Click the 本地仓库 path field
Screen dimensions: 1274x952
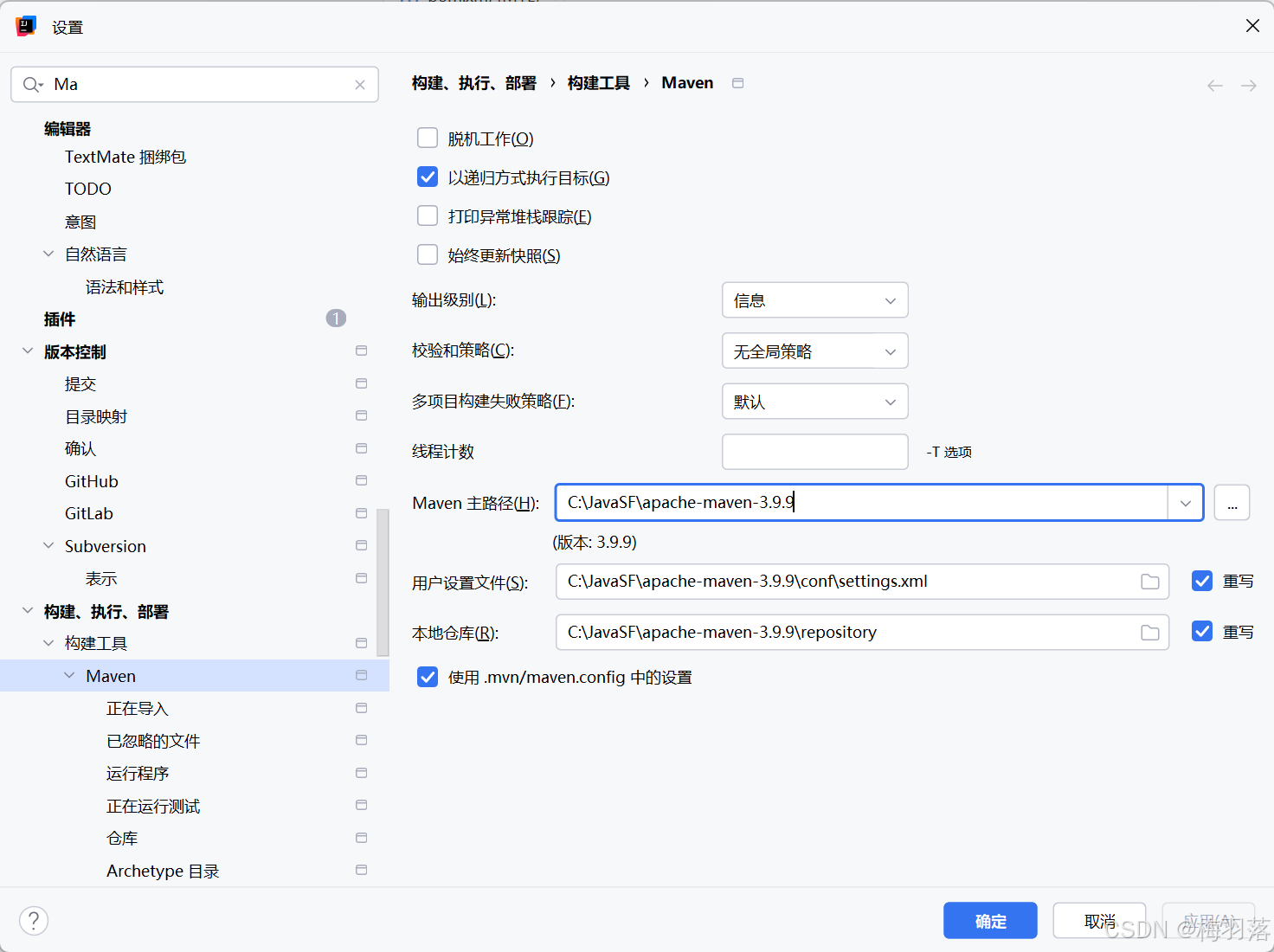click(x=862, y=633)
